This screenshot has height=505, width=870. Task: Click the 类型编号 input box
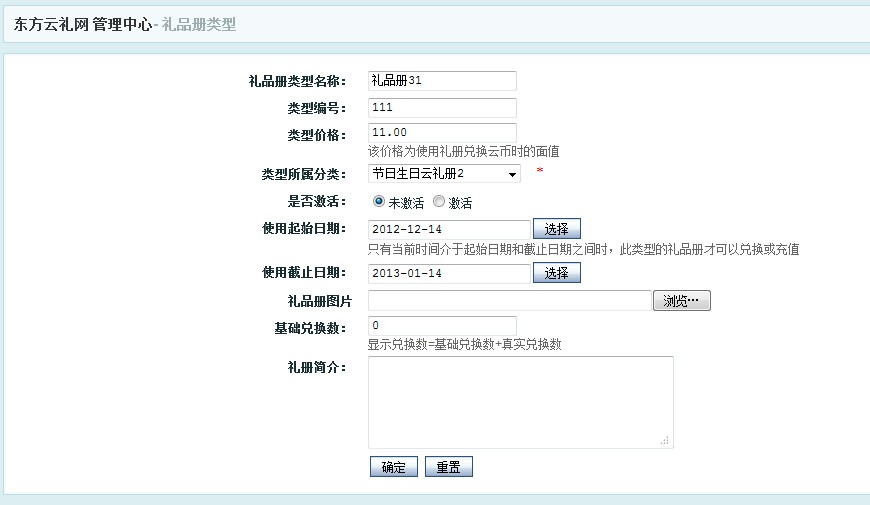(x=442, y=108)
